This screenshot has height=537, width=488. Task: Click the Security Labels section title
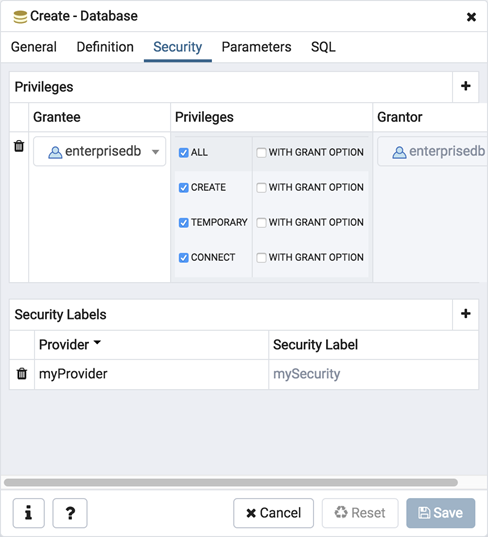pos(60,314)
